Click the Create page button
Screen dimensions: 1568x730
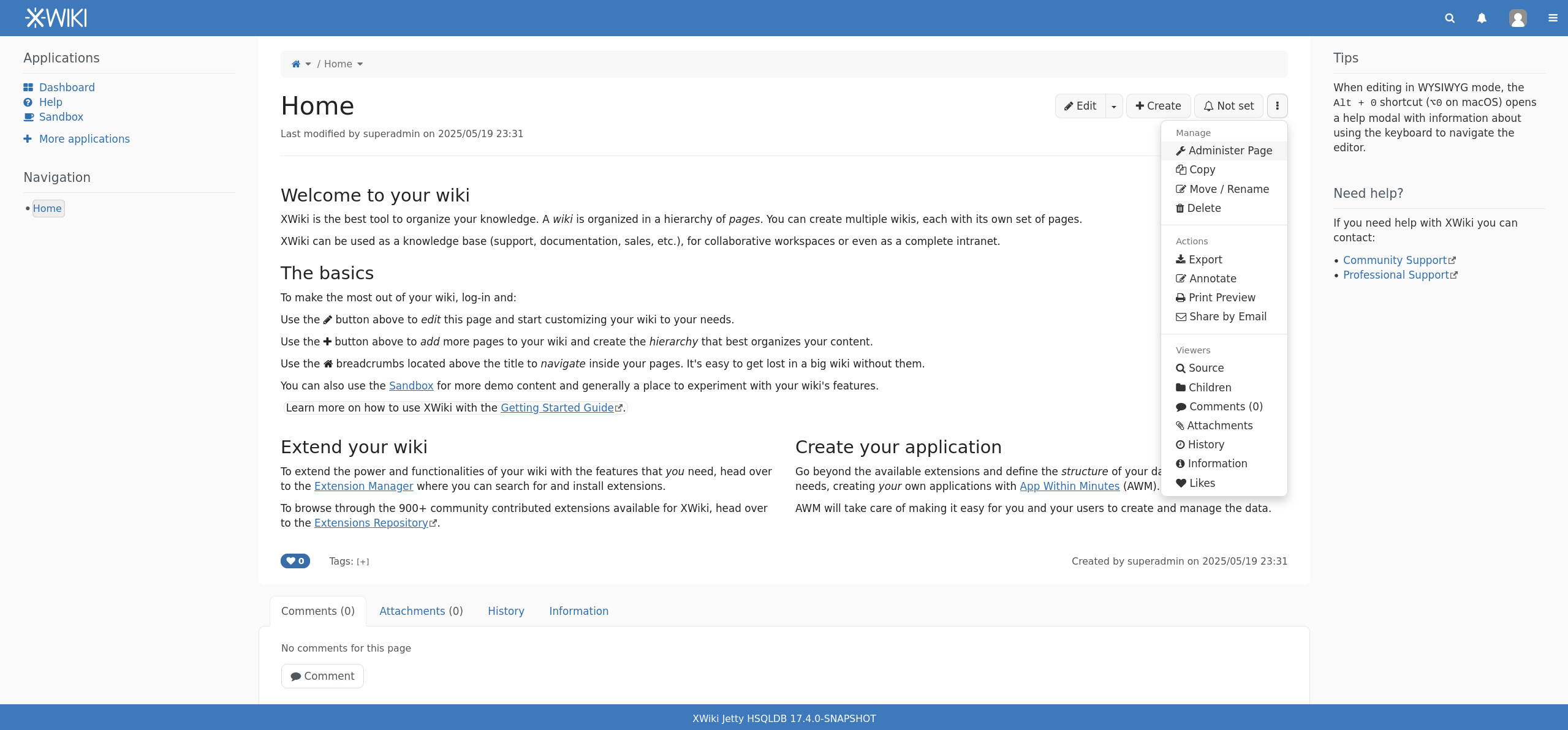1158,106
